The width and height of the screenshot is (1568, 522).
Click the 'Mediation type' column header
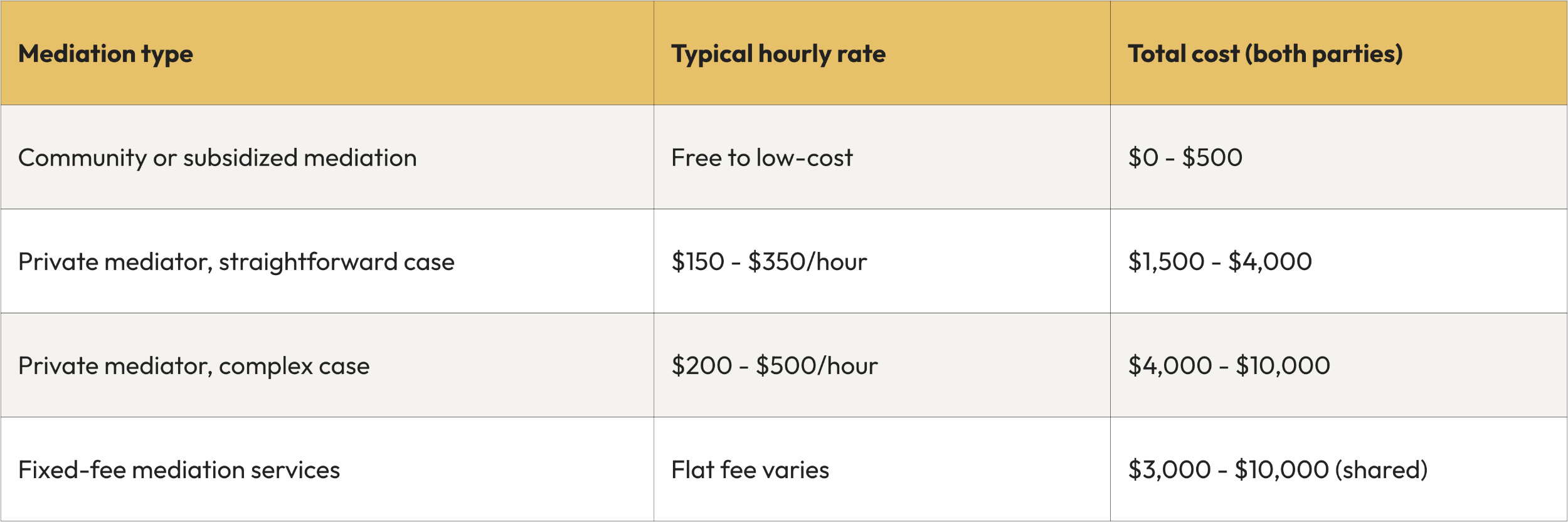(x=105, y=54)
